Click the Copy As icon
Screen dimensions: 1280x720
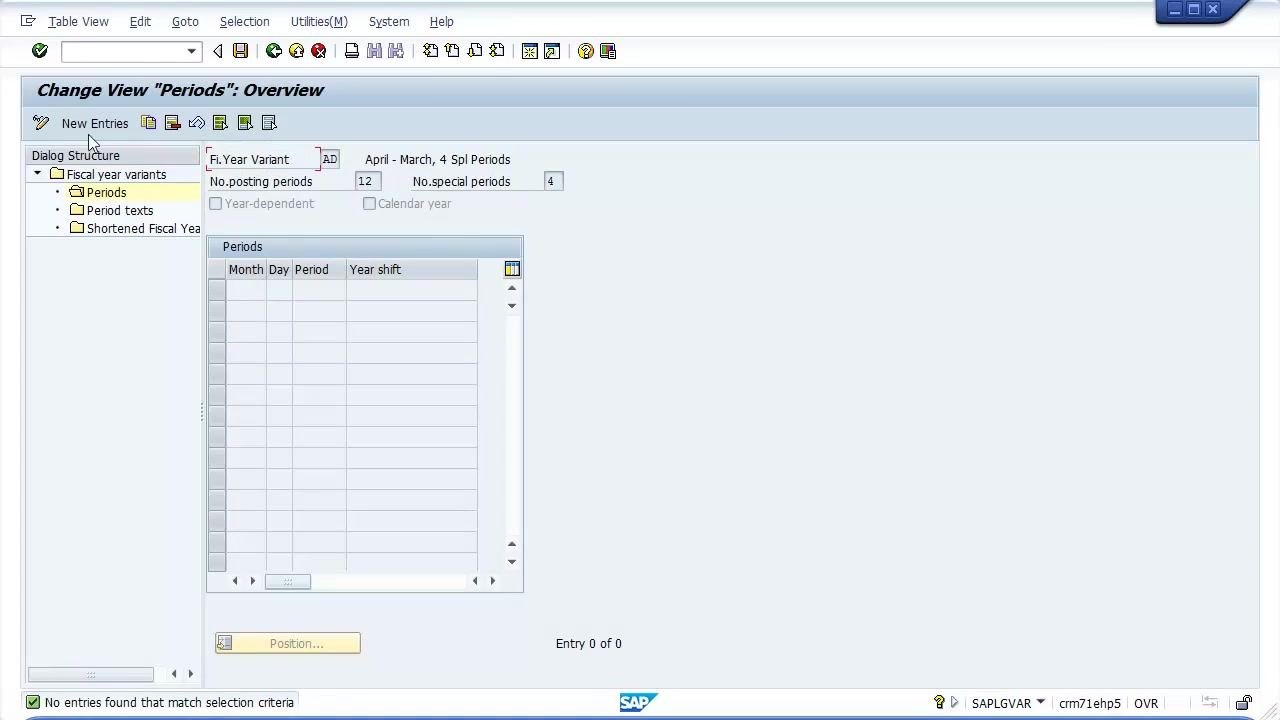coord(149,123)
